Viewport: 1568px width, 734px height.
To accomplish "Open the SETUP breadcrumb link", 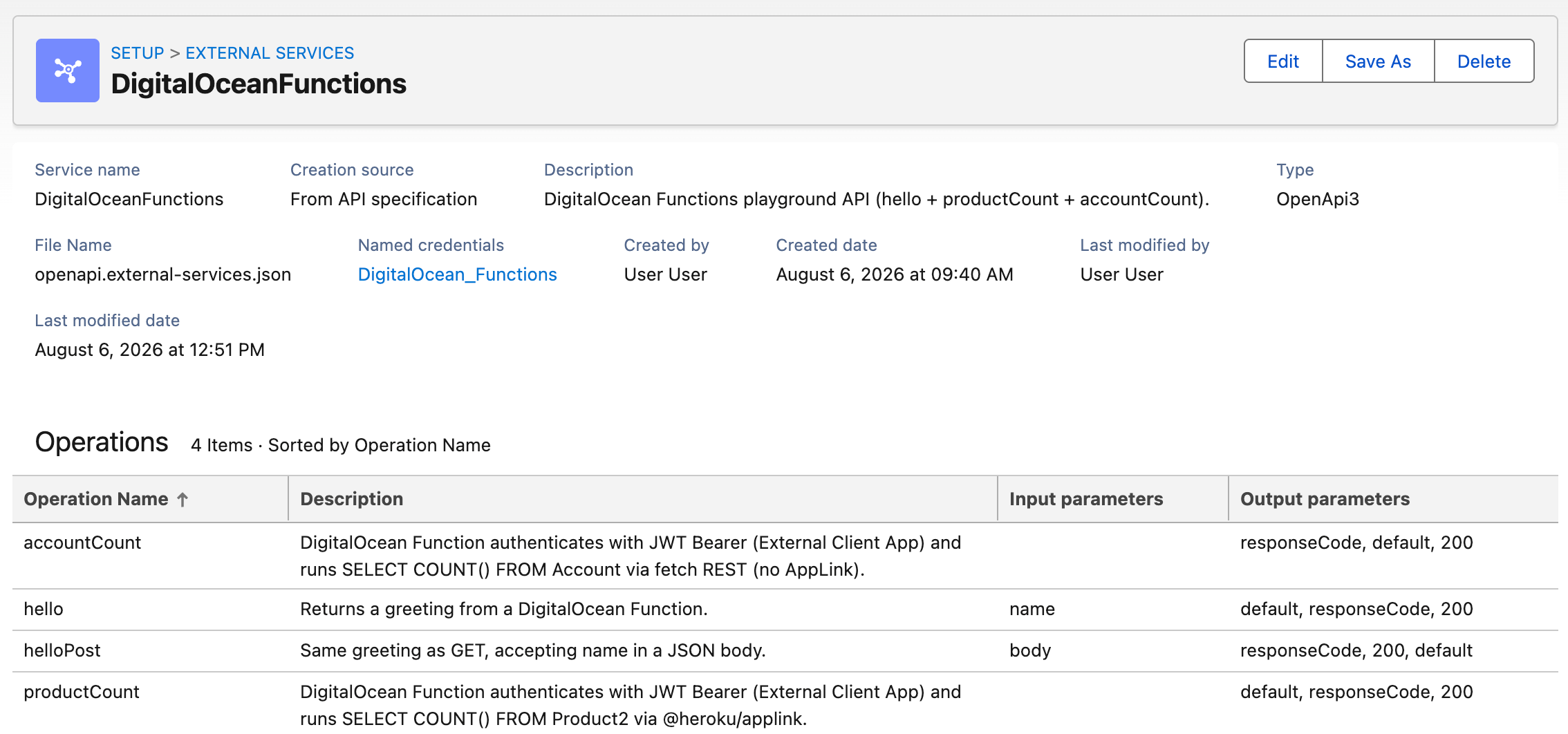I will (138, 53).
